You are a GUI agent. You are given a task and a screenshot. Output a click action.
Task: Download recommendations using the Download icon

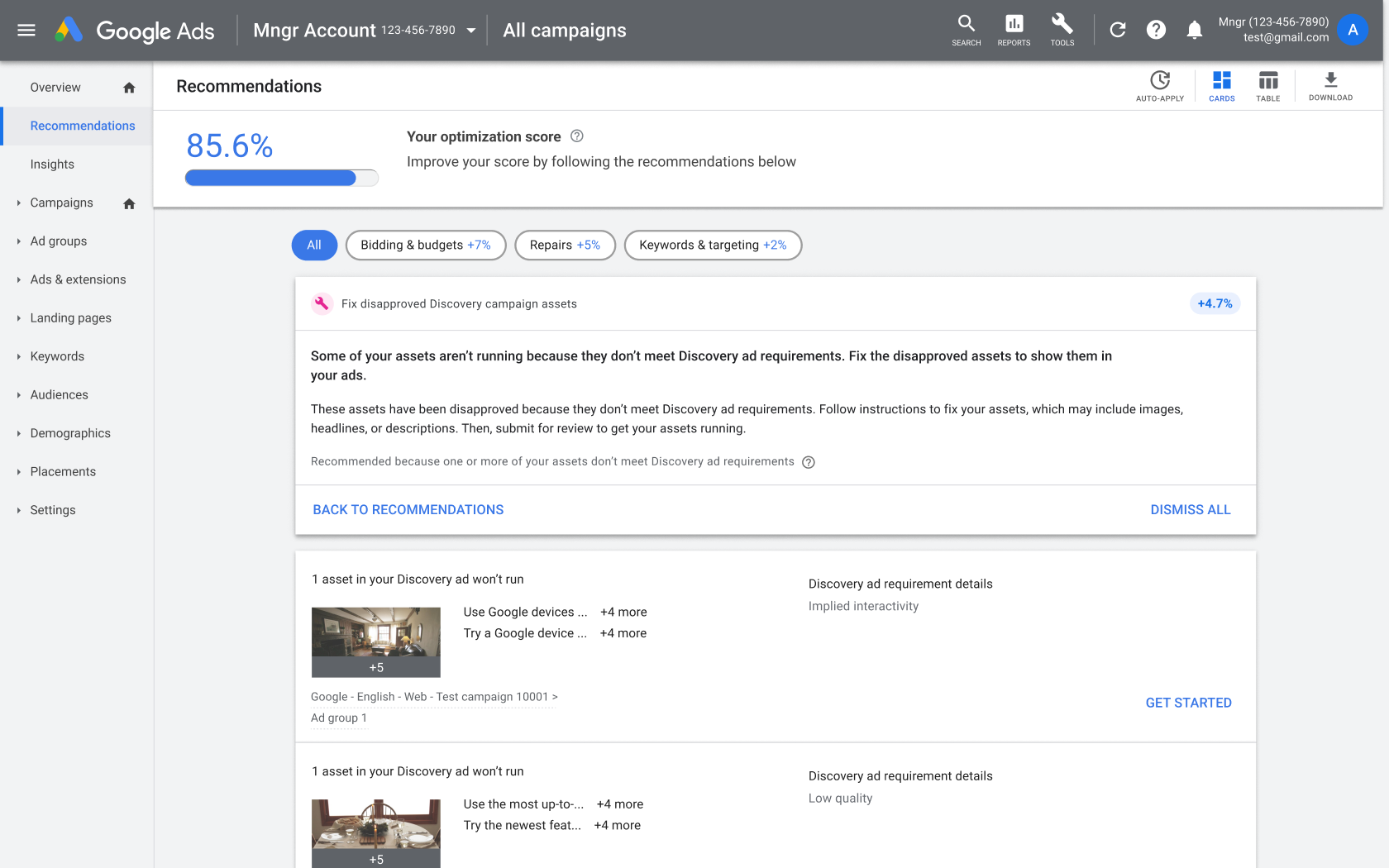[1330, 84]
